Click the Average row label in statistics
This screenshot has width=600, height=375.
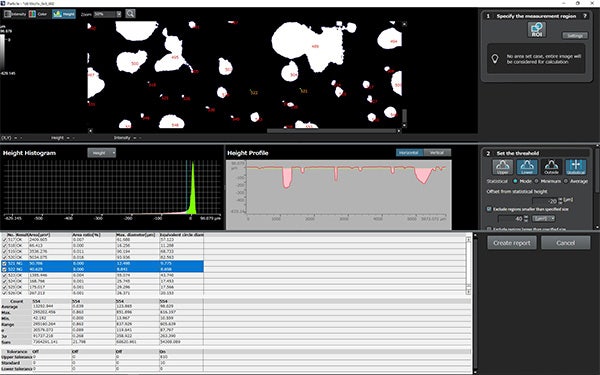(x=10, y=307)
